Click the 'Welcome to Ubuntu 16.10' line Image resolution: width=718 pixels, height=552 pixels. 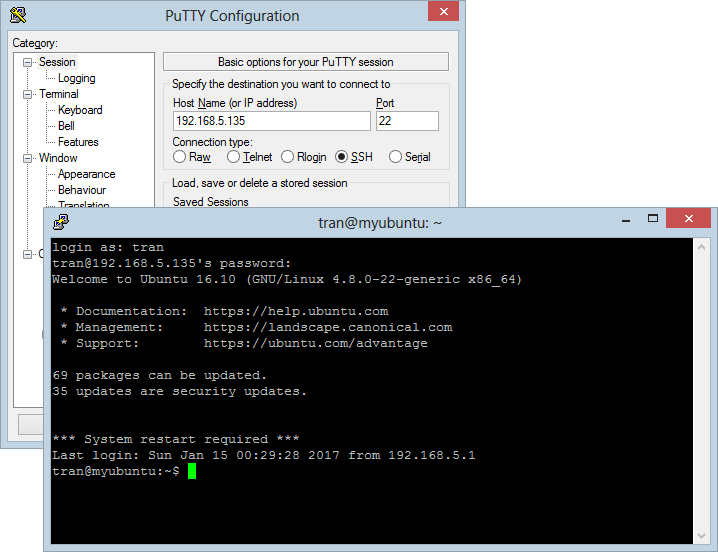pos(287,279)
